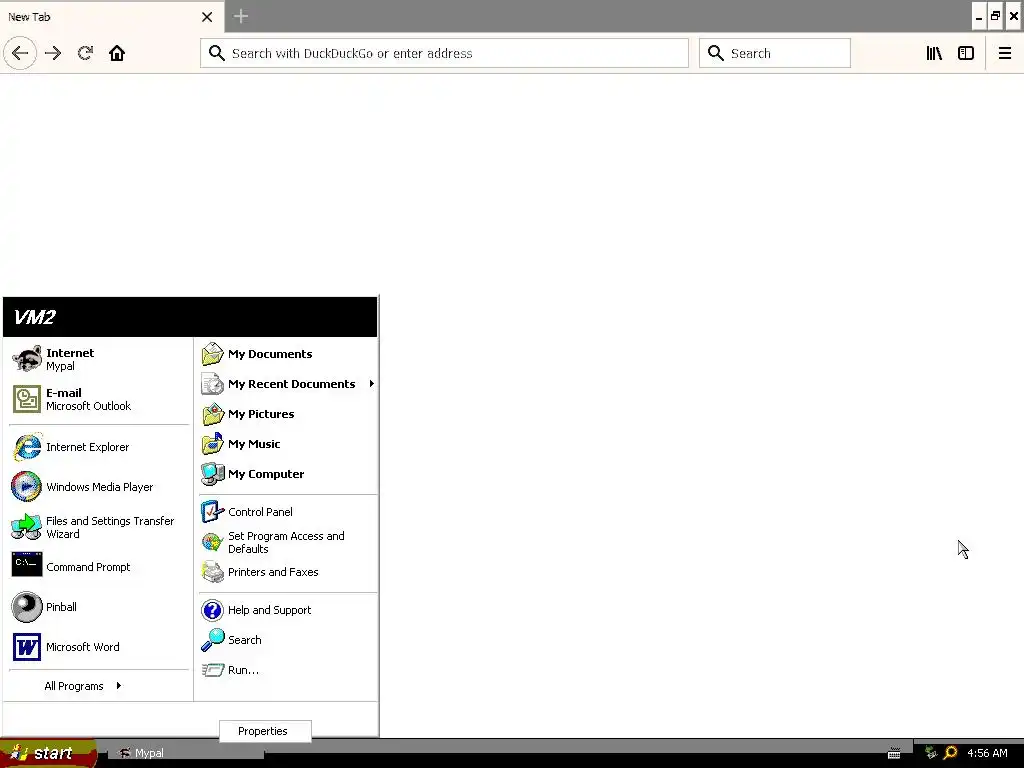Image resolution: width=1024 pixels, height=768 pixels.
Task: Open the Run... dialog
Action: 287,670
